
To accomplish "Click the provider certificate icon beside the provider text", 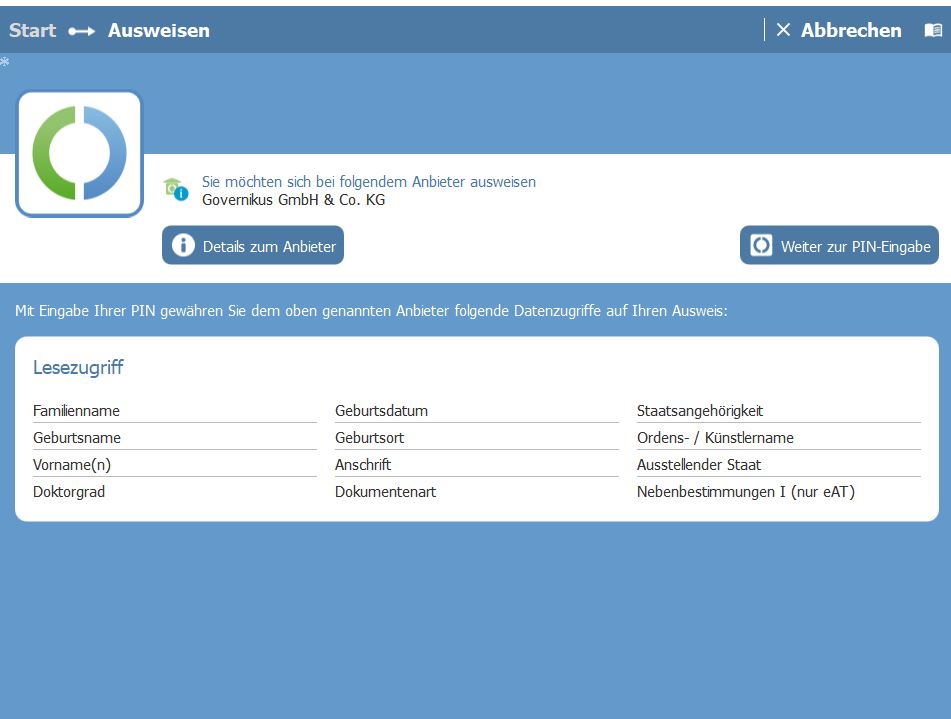I will 176,189.
